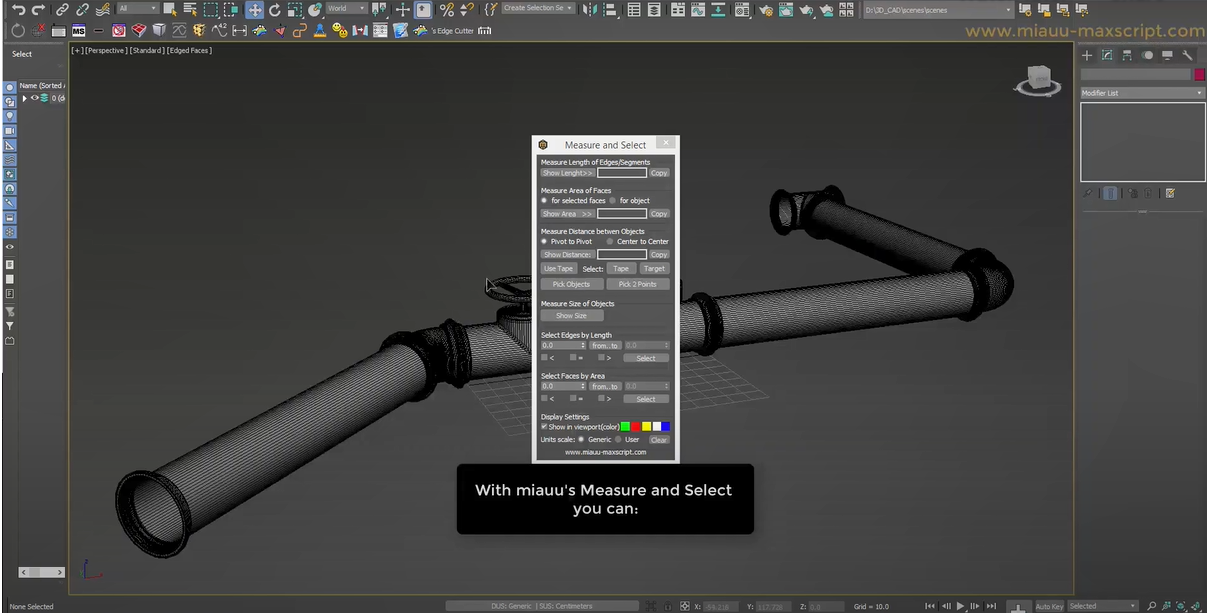This screenshot has width=1207, height=613.
Task: Click the Configure Modifier Sets icon
Action: 1170,193
